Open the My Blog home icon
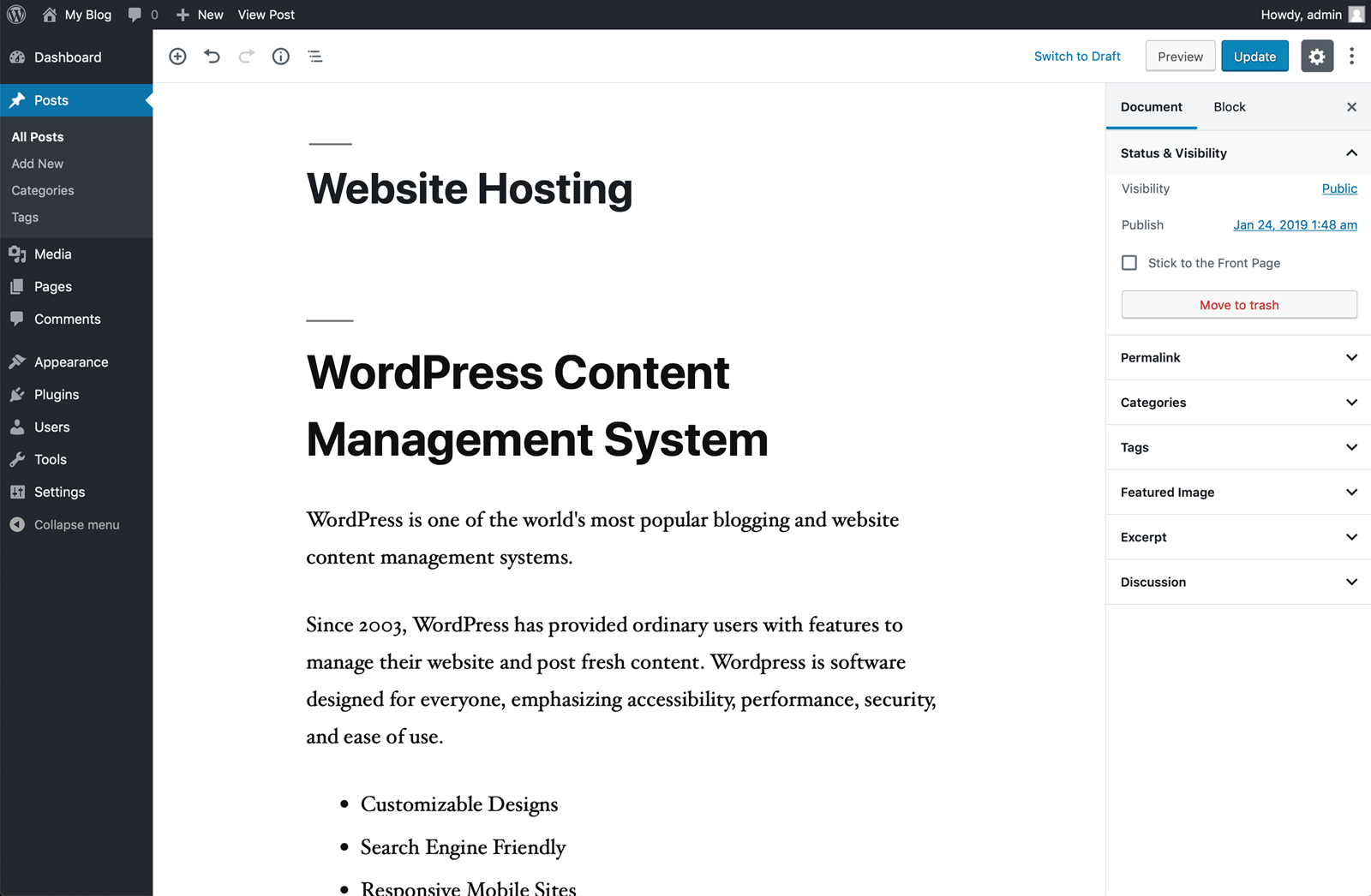The width and height of the screenshot is (1371, 896). 50,15
